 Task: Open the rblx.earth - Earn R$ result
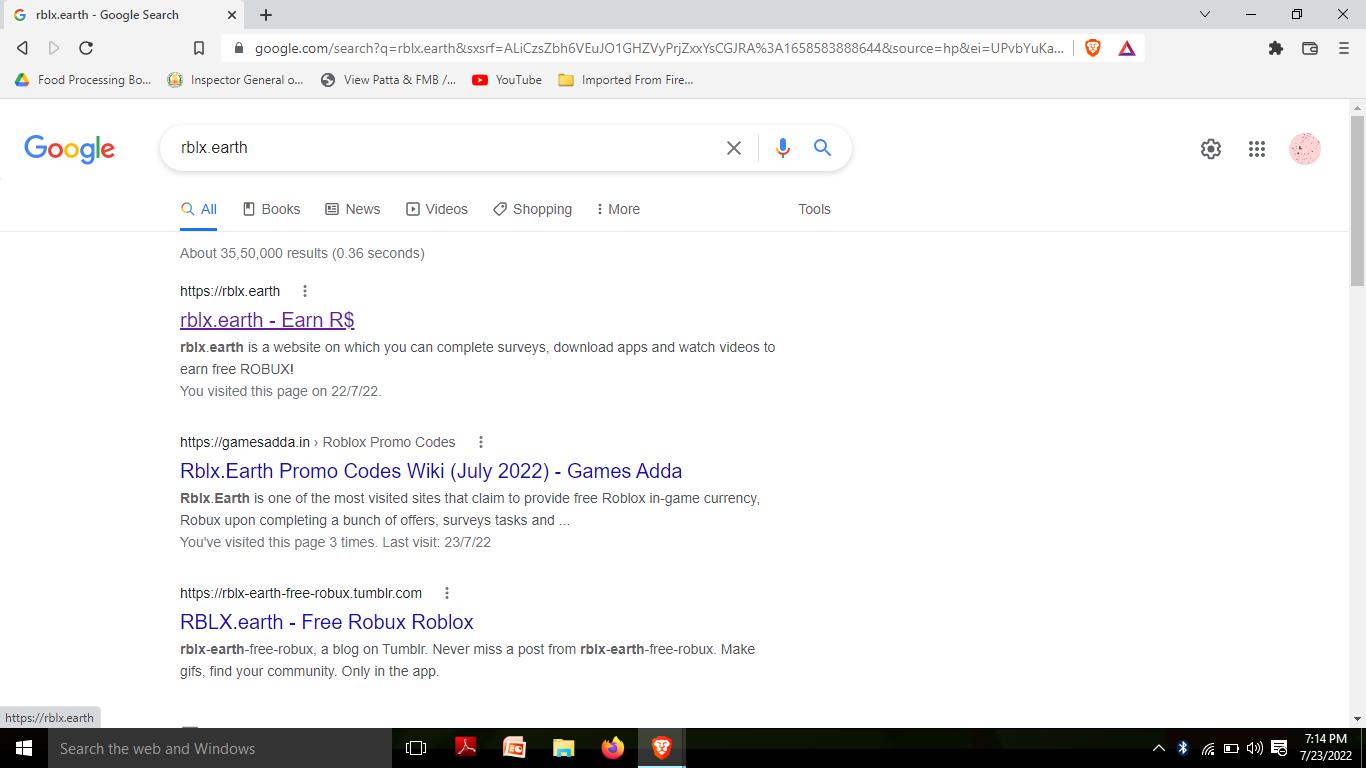coord(267,320)
